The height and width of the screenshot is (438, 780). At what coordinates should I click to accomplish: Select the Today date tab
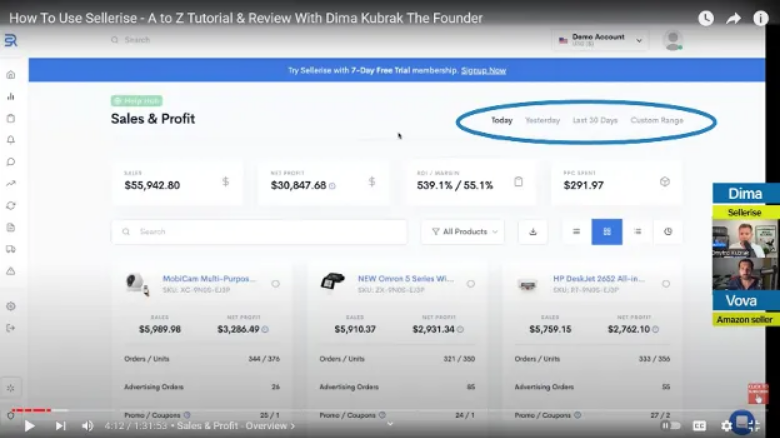pos(501,120)
